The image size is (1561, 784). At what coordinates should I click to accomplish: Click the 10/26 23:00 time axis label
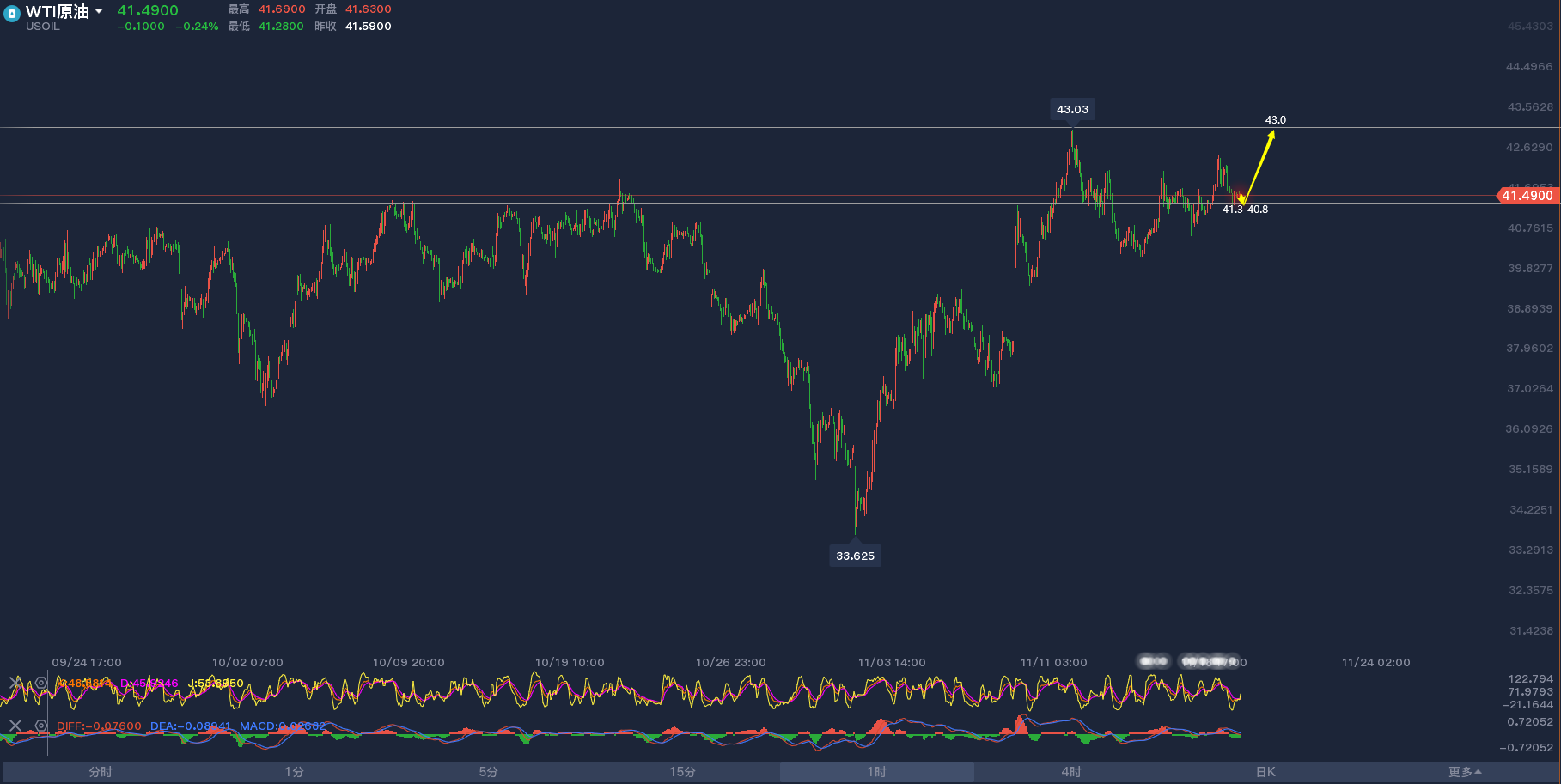coord(731,663)
